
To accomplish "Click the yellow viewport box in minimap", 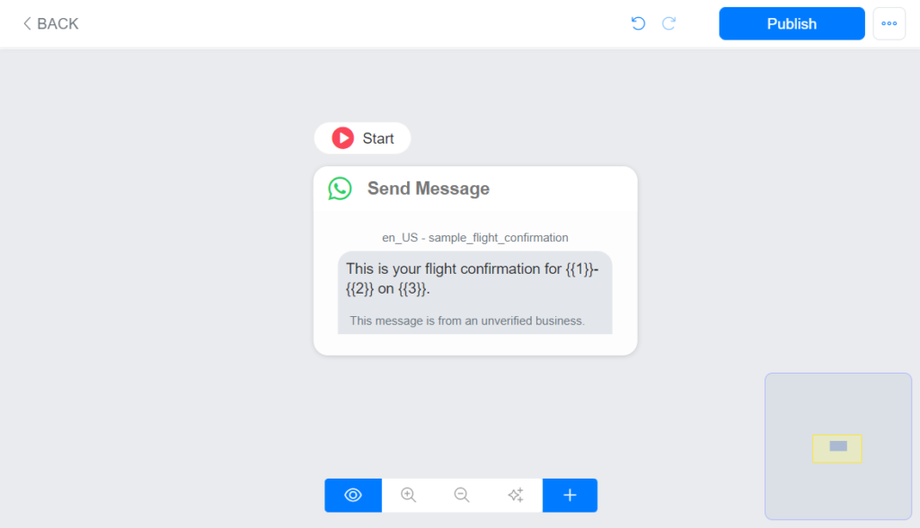I will [837, 449].
